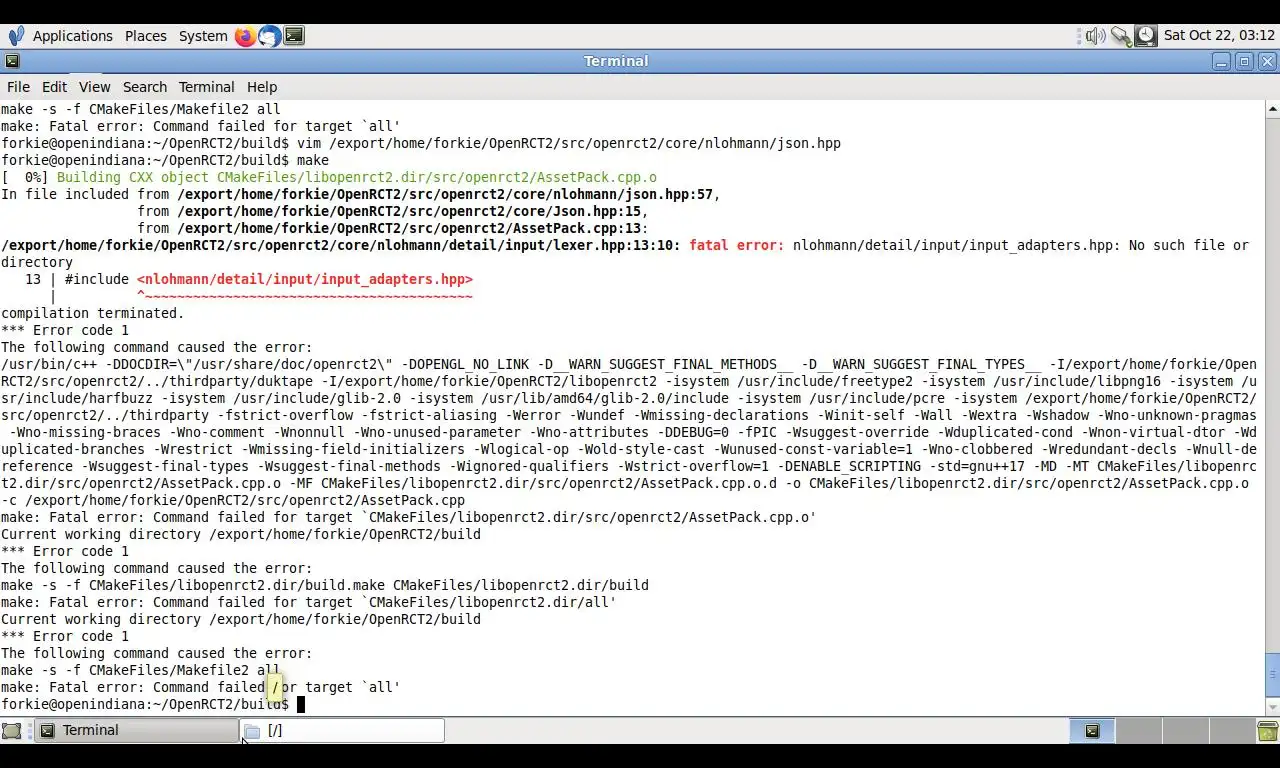The image size is (1280, 768).
Task: Launch Firefox from the top panel
Action: [245, 36]
